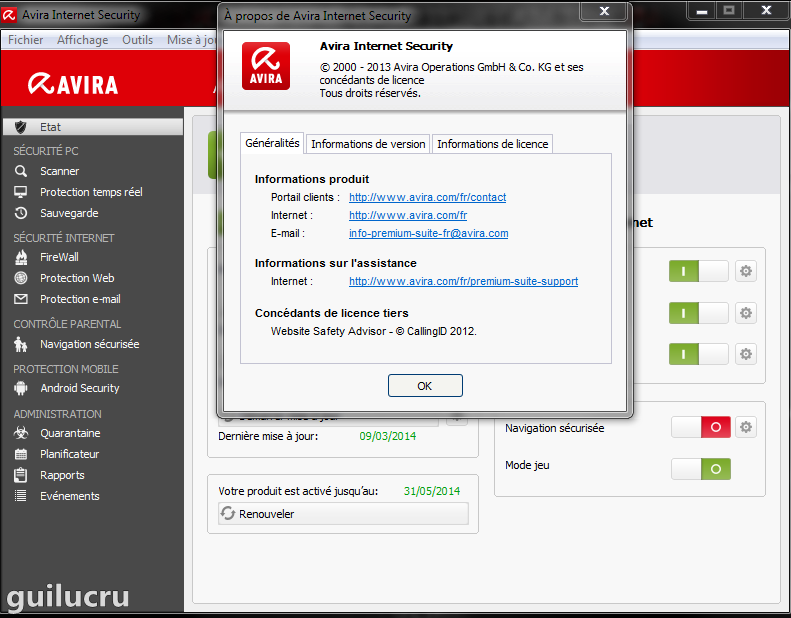Open the Scanner magnifier icon
This screenshot has height=618, width=791.
coord(21,171)
